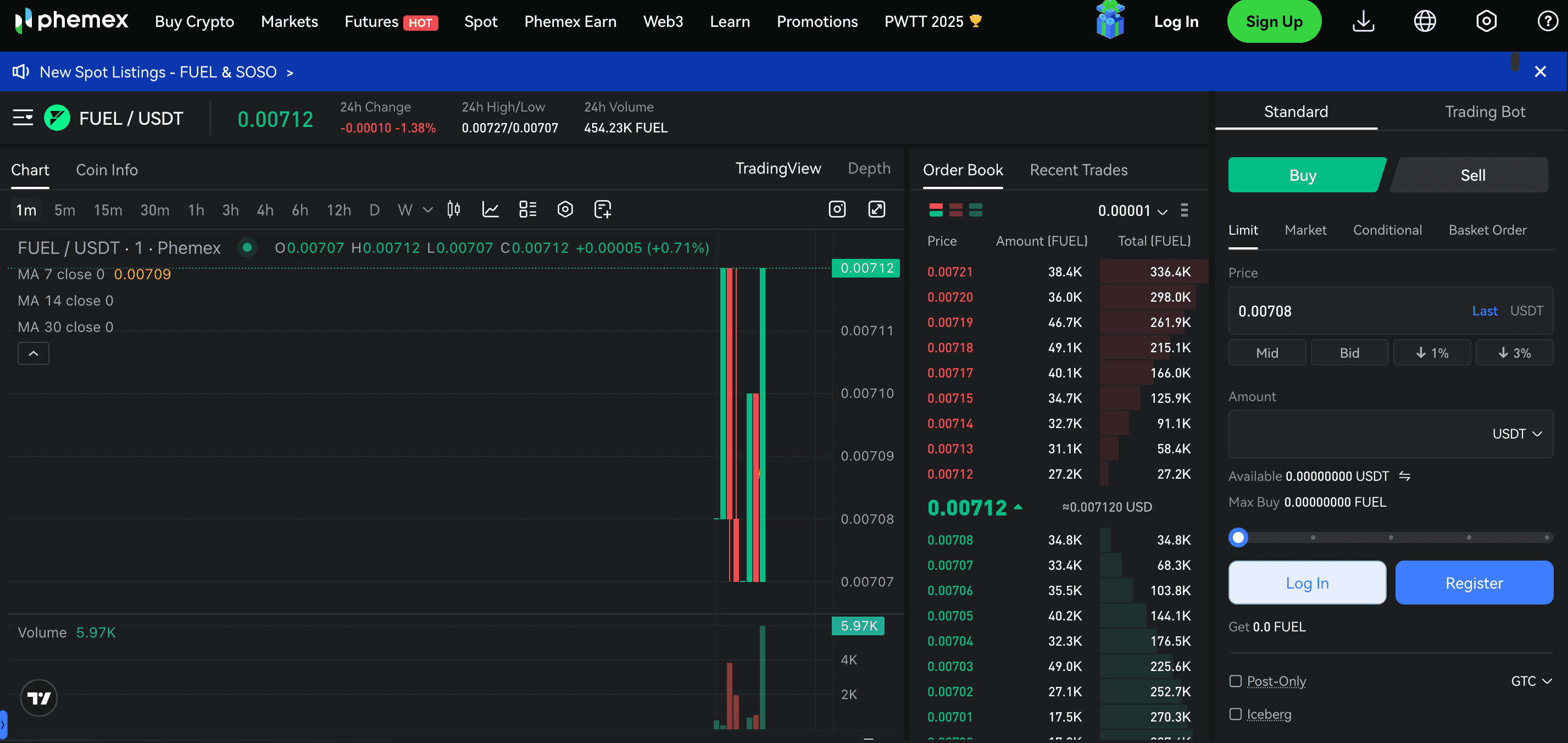The width and height of the screenshot is (1568, 743).
Task: Click the Mid price button
Action: point(1267,353)
